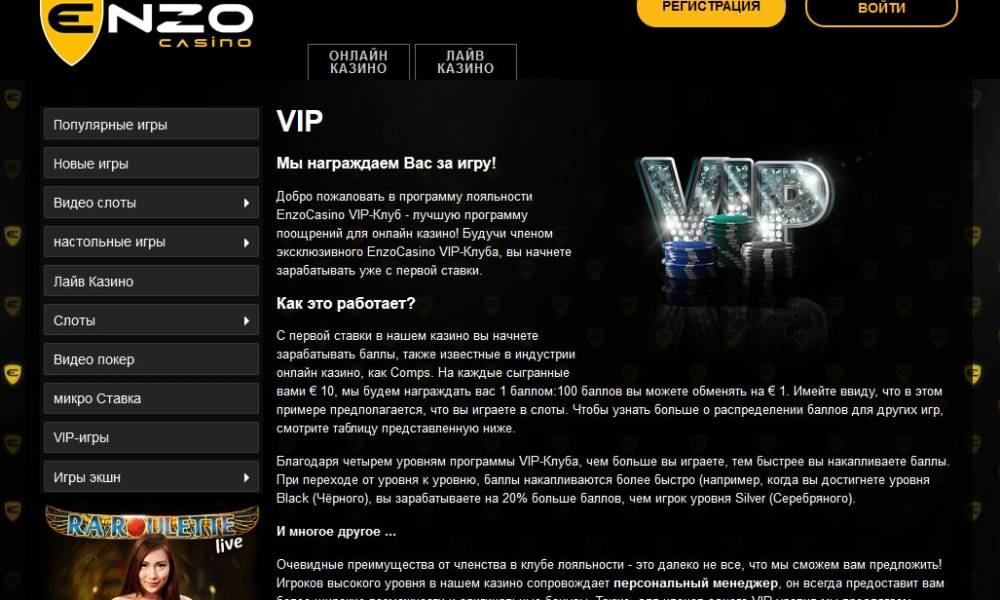Click the РЕГИСТРАЦИЯ button

tap(711, 10)
